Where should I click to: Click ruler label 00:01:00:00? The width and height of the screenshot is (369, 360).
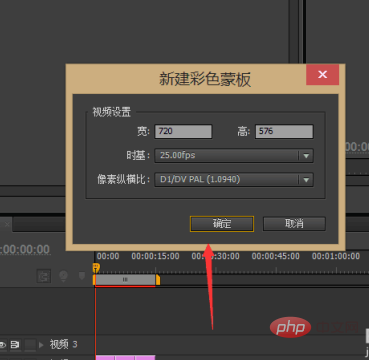(336, 256)
